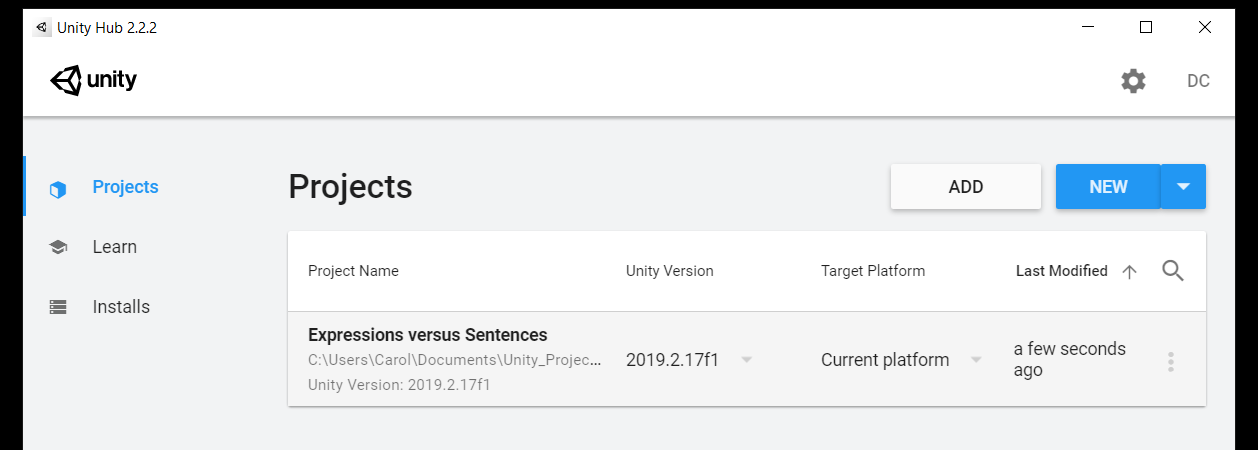Open the Learn graduation cap icon

[x=58, y=247]
